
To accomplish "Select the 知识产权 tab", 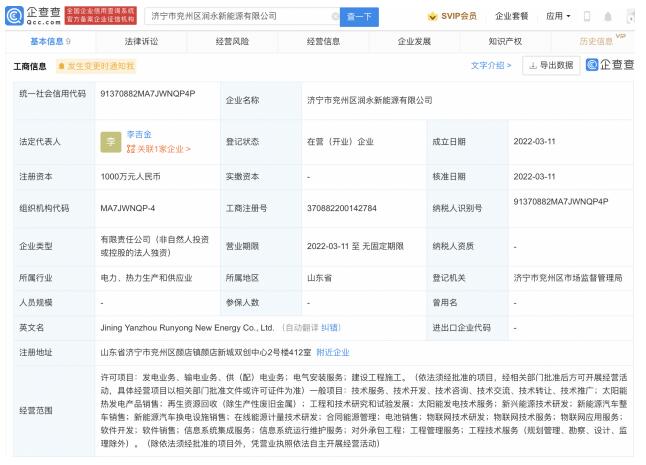I will [x=503, y=42].
